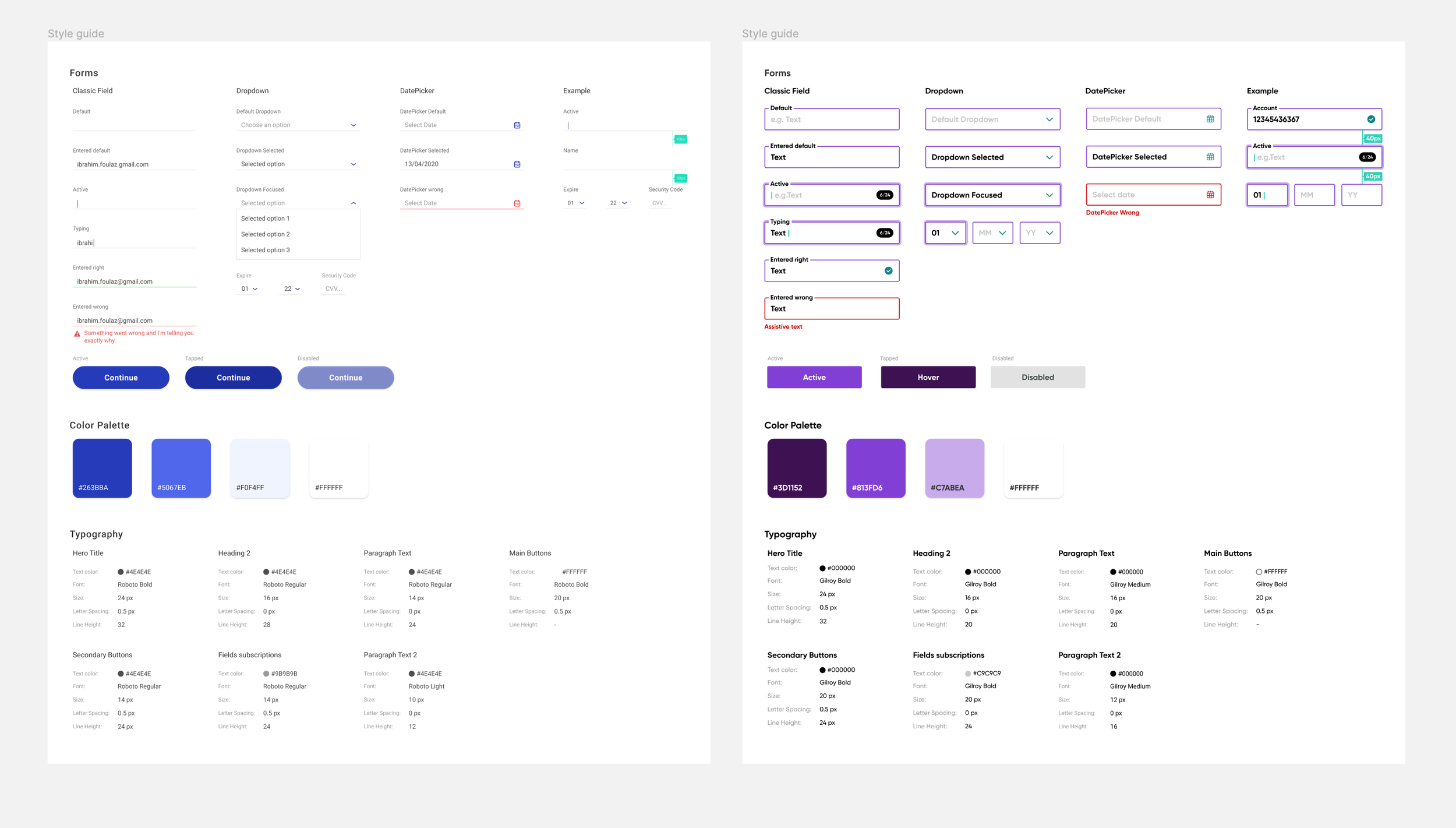1456x828 pixels.
Task: Click red calendar icon in DatePicker wrong field
Action: pyautogui.click(x=517, y=203)
